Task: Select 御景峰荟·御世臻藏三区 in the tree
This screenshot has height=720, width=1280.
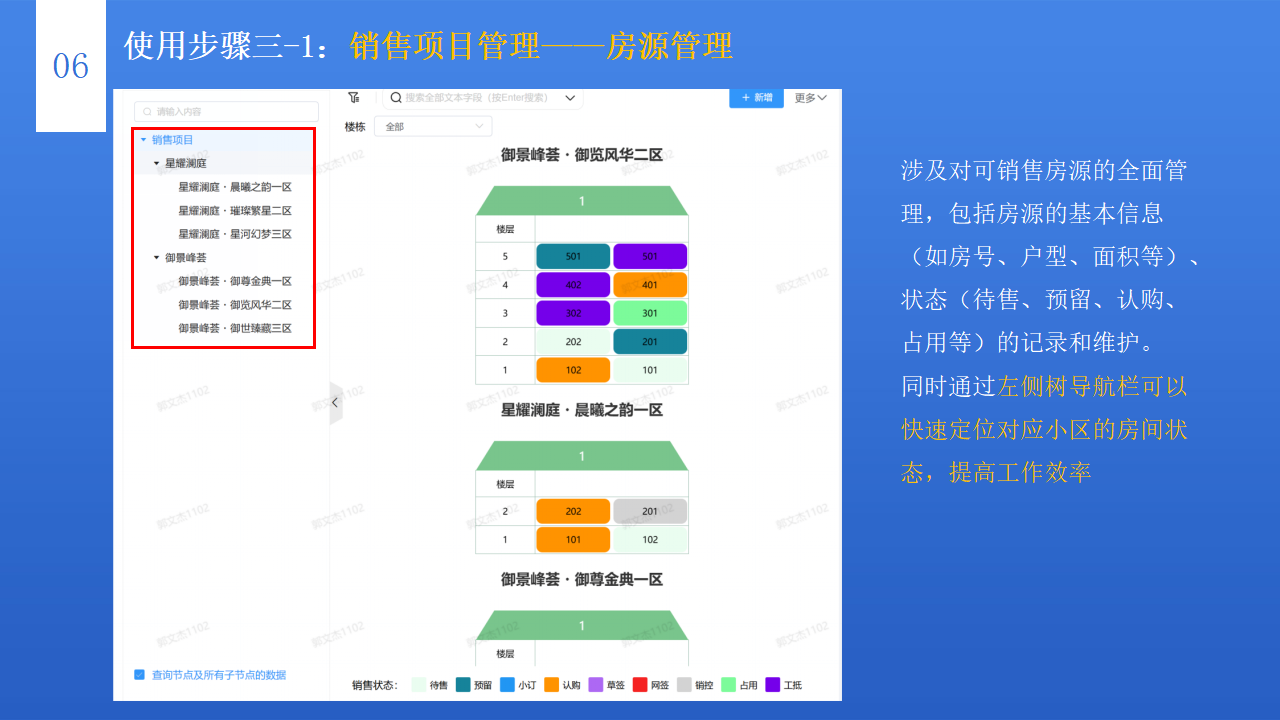Action: pos(233,328)
